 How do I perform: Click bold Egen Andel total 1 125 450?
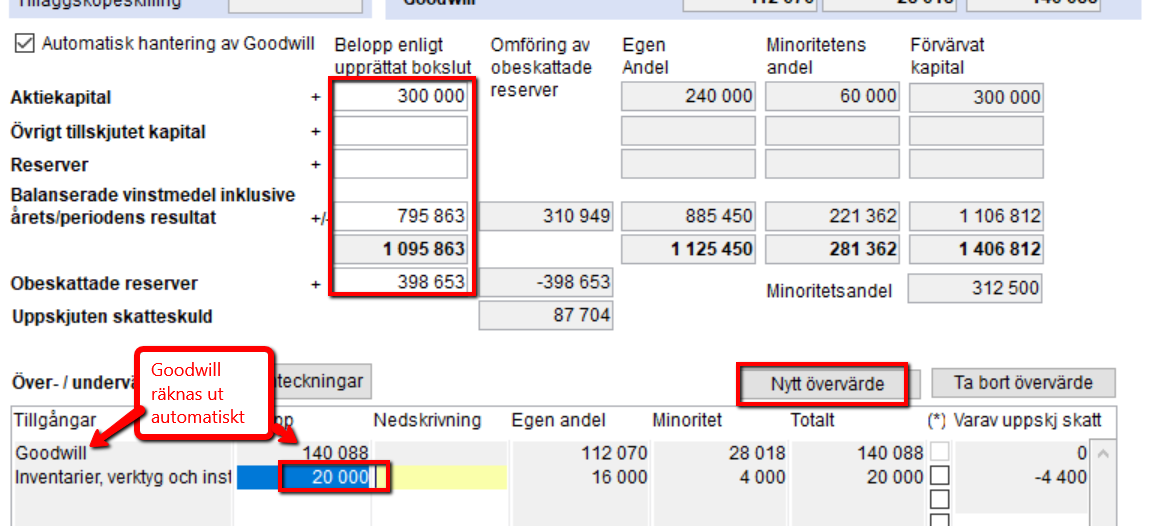pos(688,249)
